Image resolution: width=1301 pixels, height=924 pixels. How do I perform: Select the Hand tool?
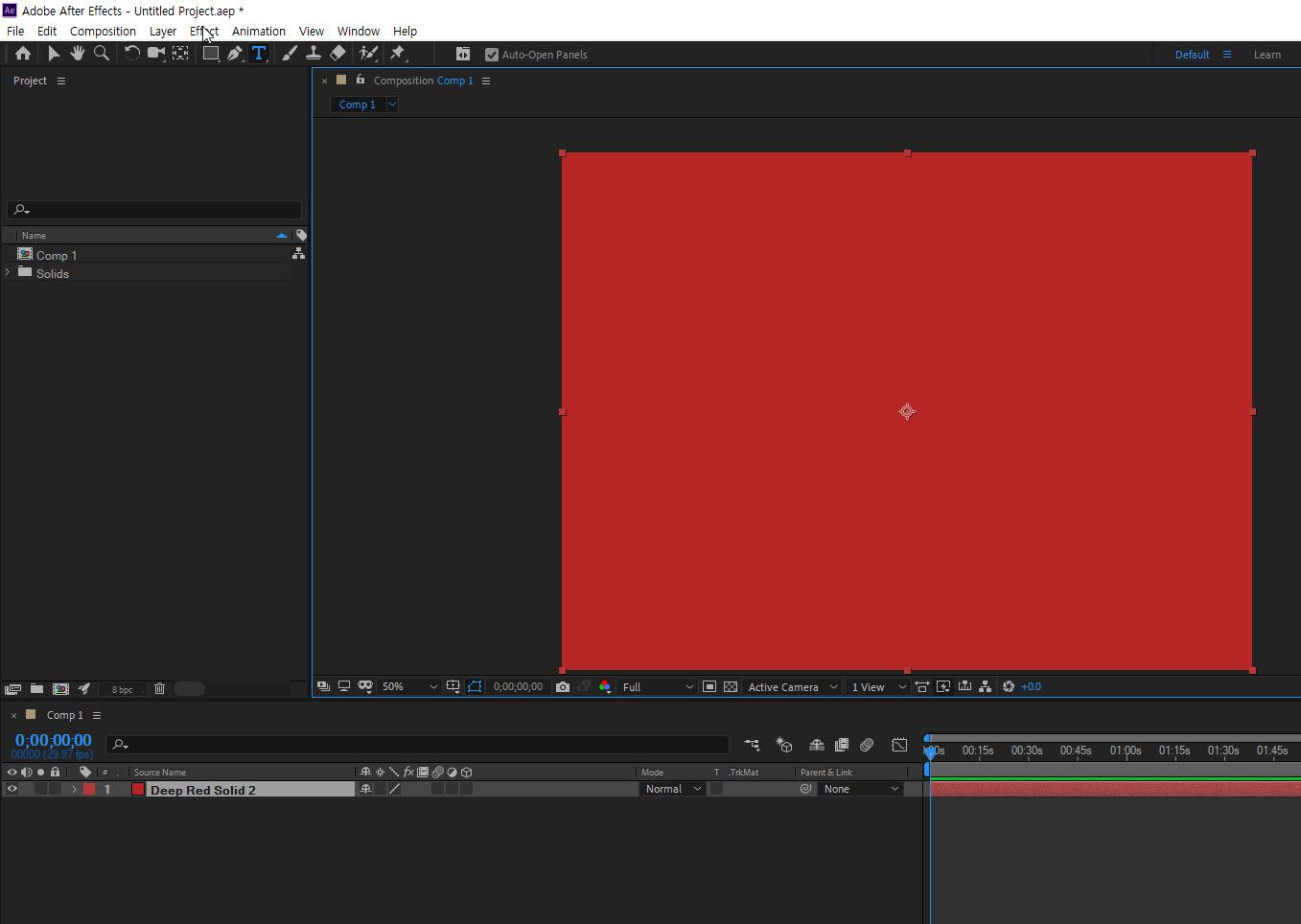coord(78,54)
